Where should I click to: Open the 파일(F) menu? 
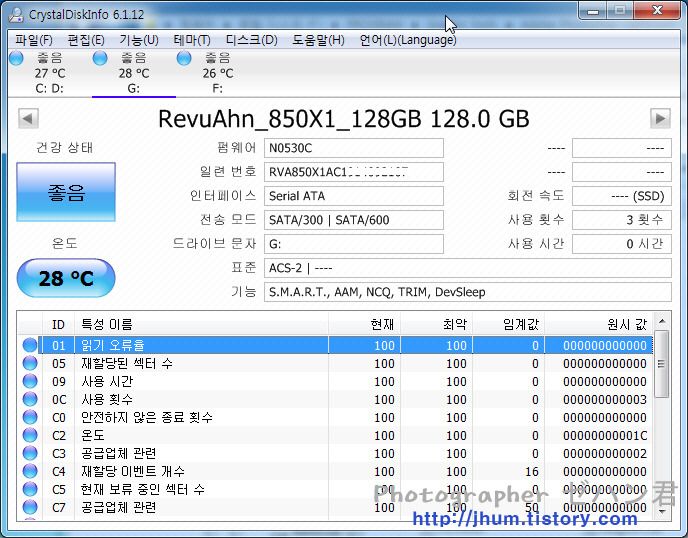(x=34, y=40)
